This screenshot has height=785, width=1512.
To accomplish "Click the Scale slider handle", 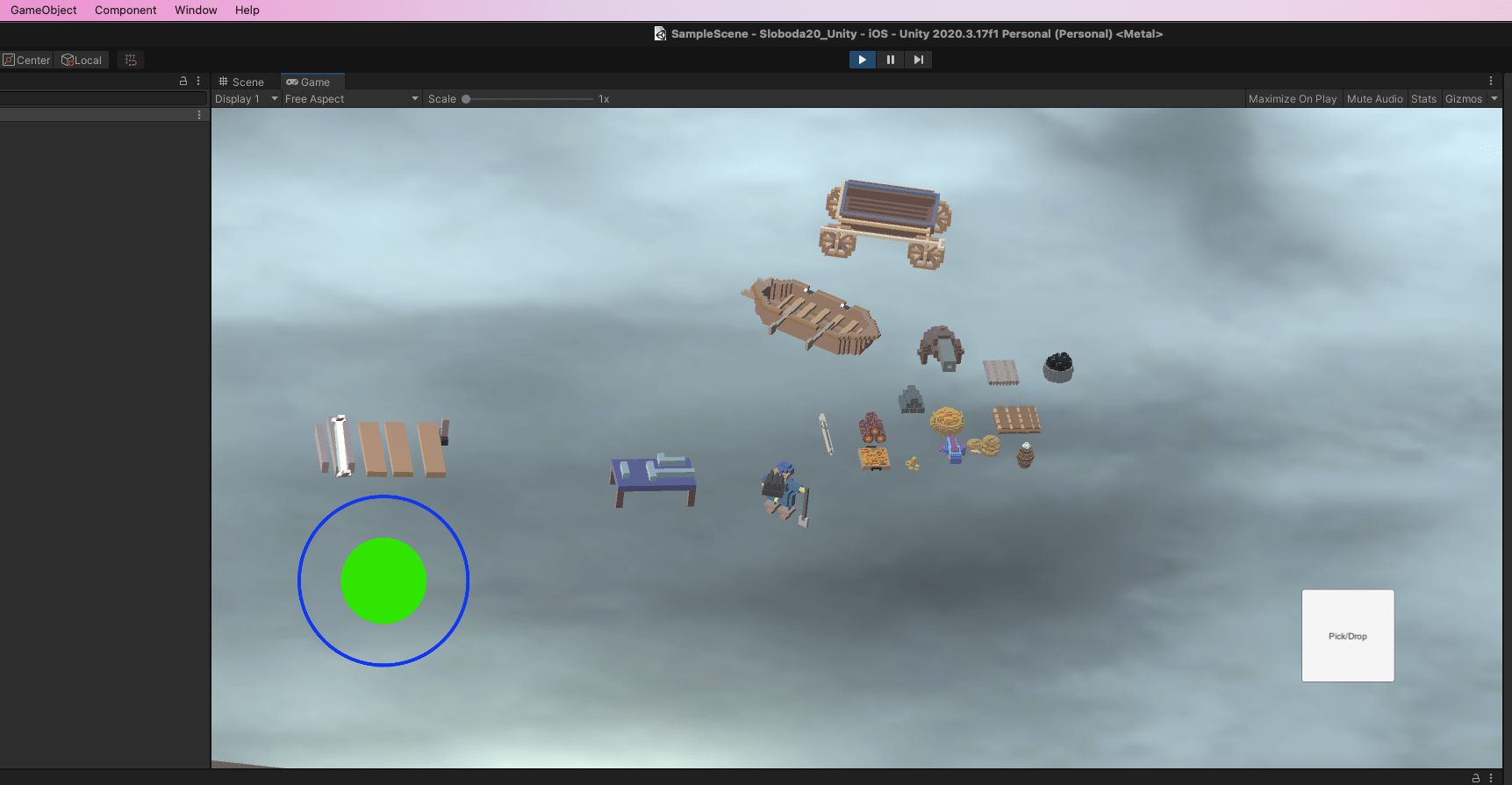I will pyautogui.click(x=466, y=99).
